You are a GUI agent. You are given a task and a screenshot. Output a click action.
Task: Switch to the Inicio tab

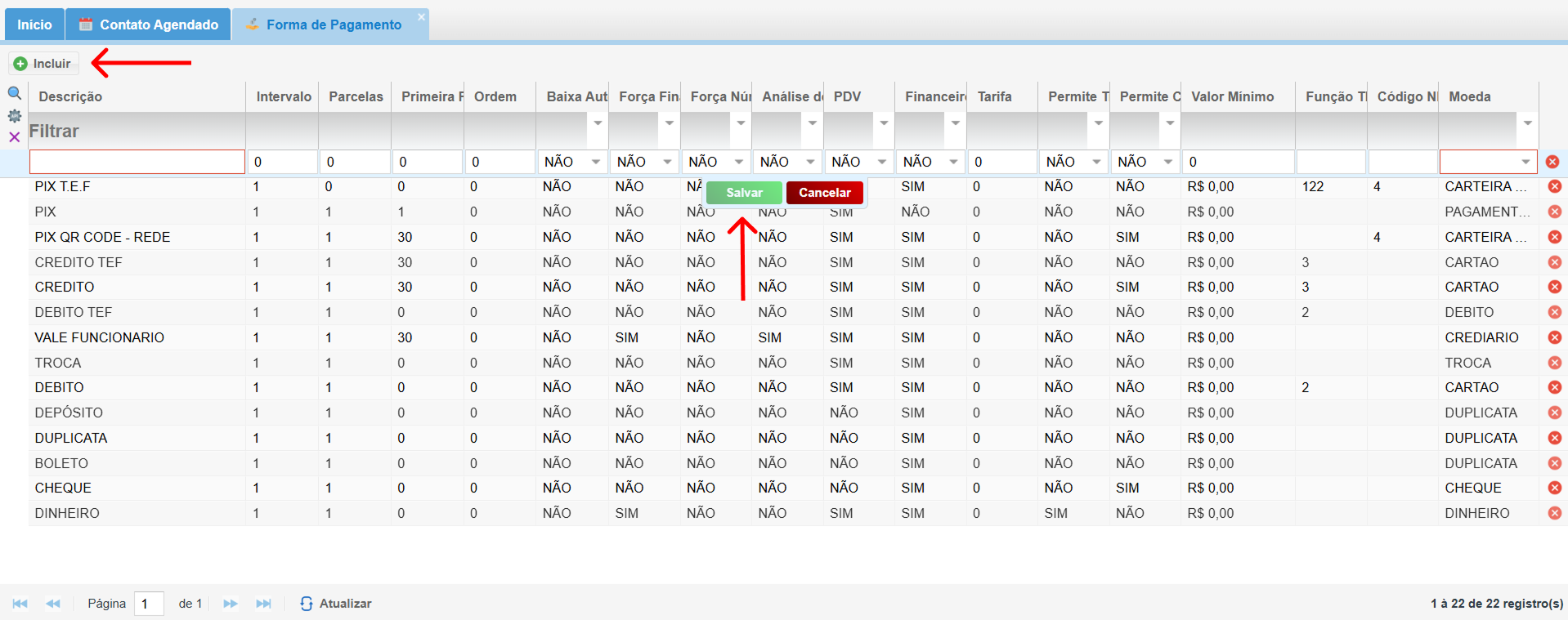coord(34,25)
